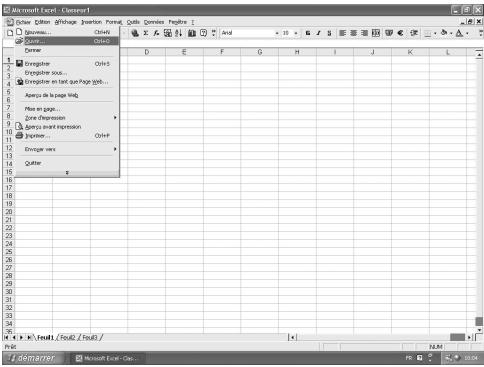Center cell text horizontally
The width and height of the screenshot is (484, 367).
tap(354, 33)
